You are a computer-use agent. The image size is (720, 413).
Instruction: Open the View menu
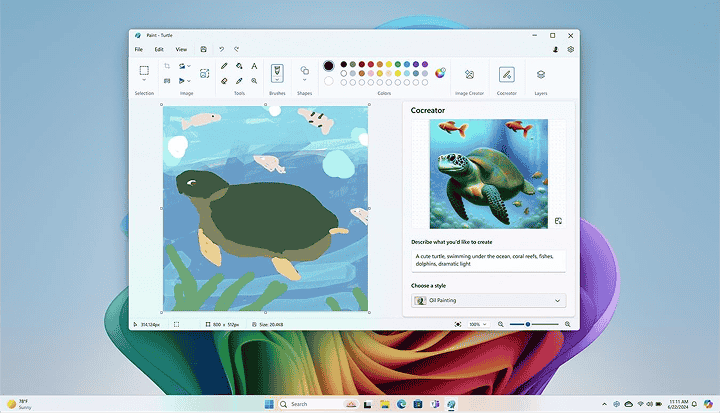tap(181, 49)
